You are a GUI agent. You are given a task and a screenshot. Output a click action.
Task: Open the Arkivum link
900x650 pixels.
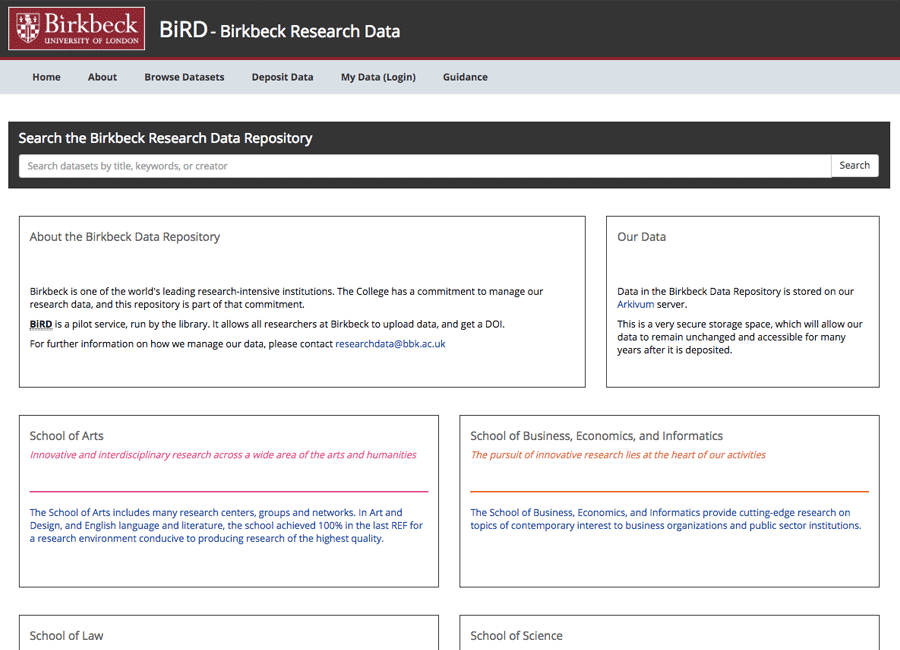[635, 304]
